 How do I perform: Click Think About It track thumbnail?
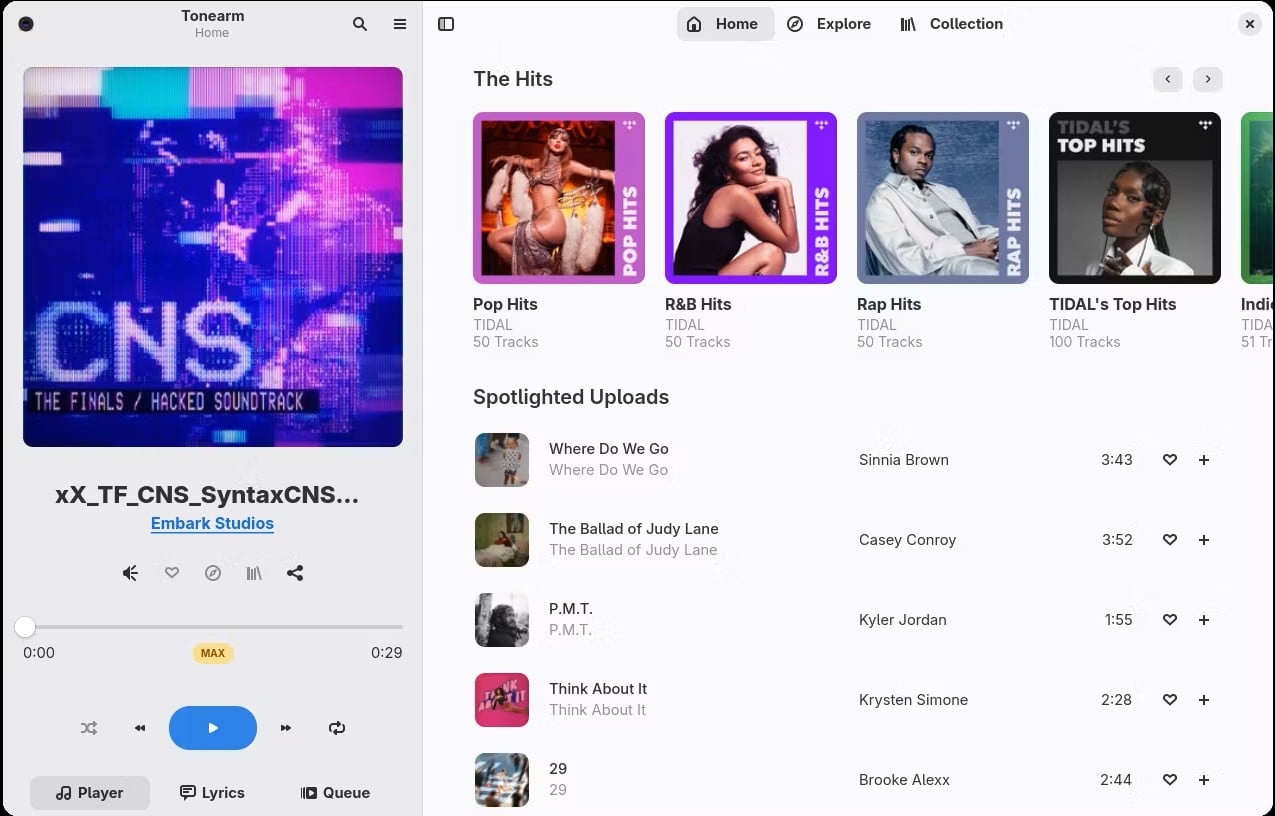point(502,700)
